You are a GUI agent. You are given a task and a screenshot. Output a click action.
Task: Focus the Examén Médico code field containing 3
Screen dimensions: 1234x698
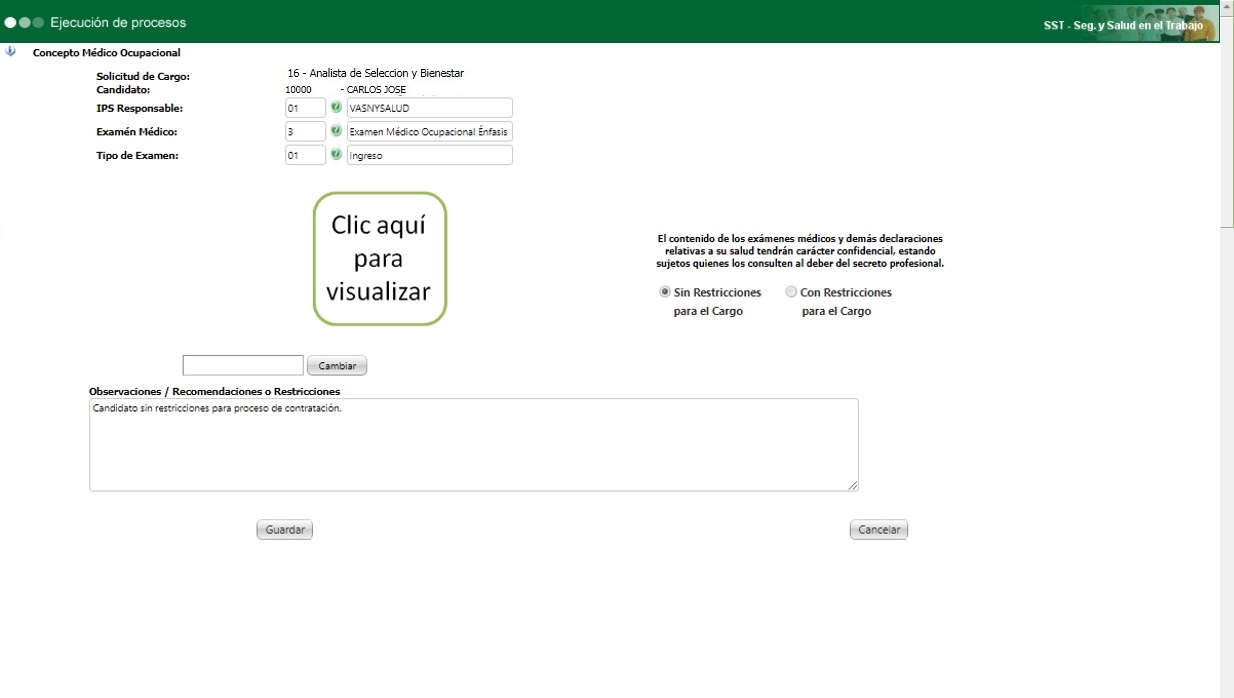(x=306, y=131)
